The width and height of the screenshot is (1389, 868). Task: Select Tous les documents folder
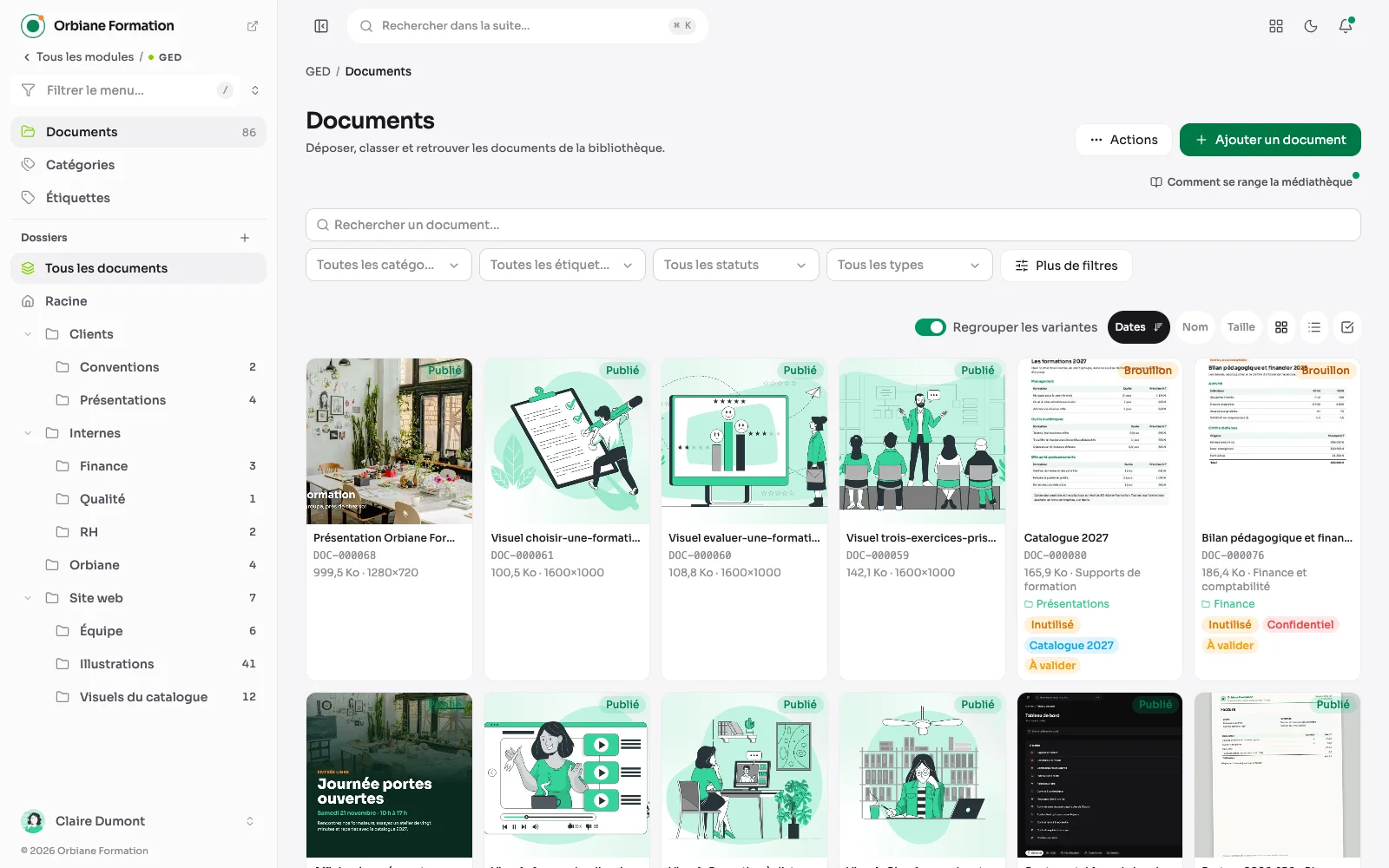[139, 268]
